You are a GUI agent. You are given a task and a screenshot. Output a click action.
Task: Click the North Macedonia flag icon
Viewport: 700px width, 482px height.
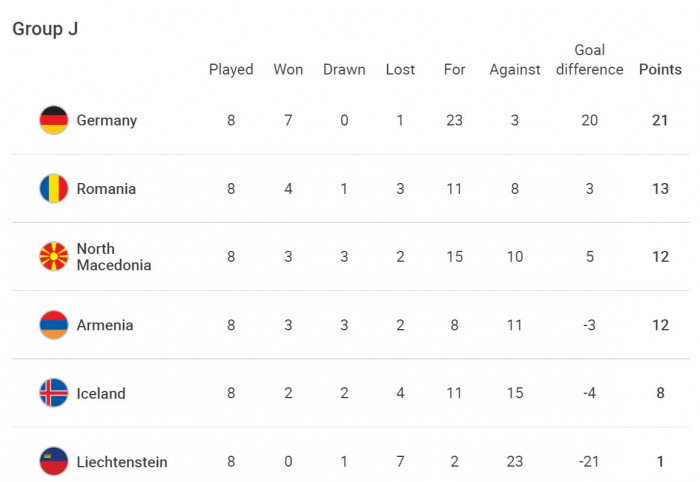coord(54,257)
